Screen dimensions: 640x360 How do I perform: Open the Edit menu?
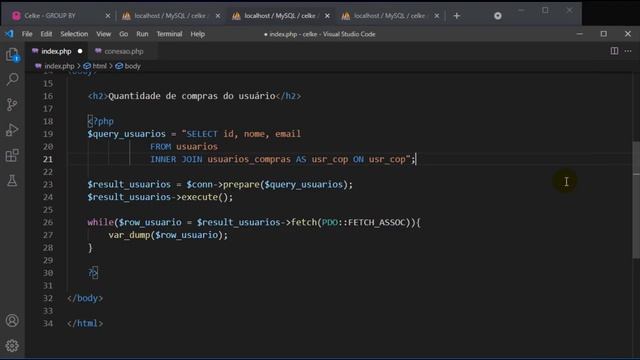(x=46, y=34)
